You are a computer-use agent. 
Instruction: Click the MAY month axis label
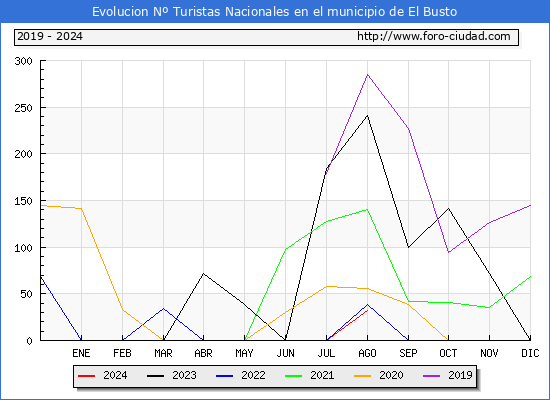244,353
